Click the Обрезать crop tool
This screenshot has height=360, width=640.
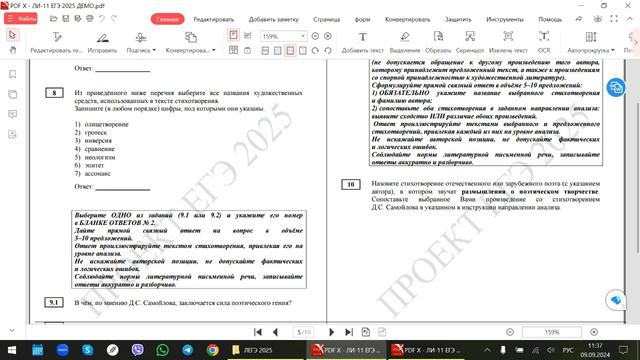(x=438, y=42)
